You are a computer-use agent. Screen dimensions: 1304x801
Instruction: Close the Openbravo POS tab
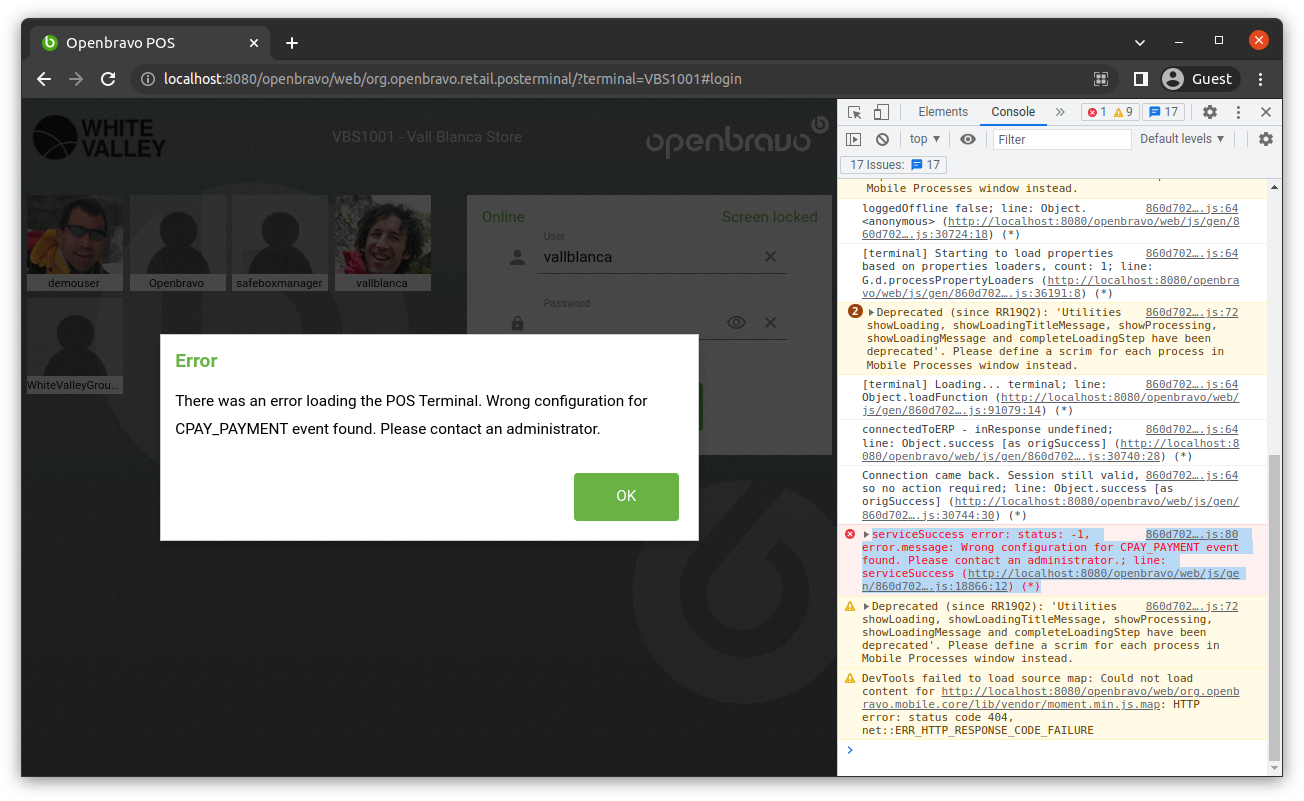click(x=254, y=43)
